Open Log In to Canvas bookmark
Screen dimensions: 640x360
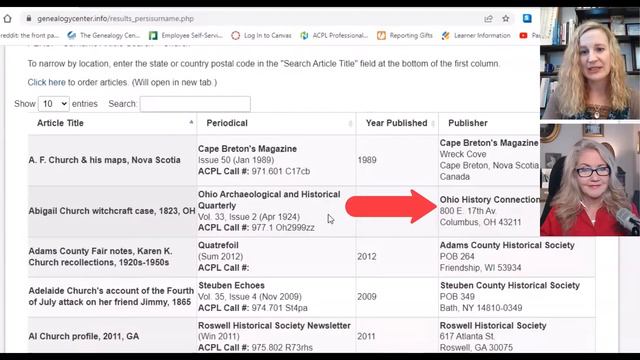pos(261,36)
